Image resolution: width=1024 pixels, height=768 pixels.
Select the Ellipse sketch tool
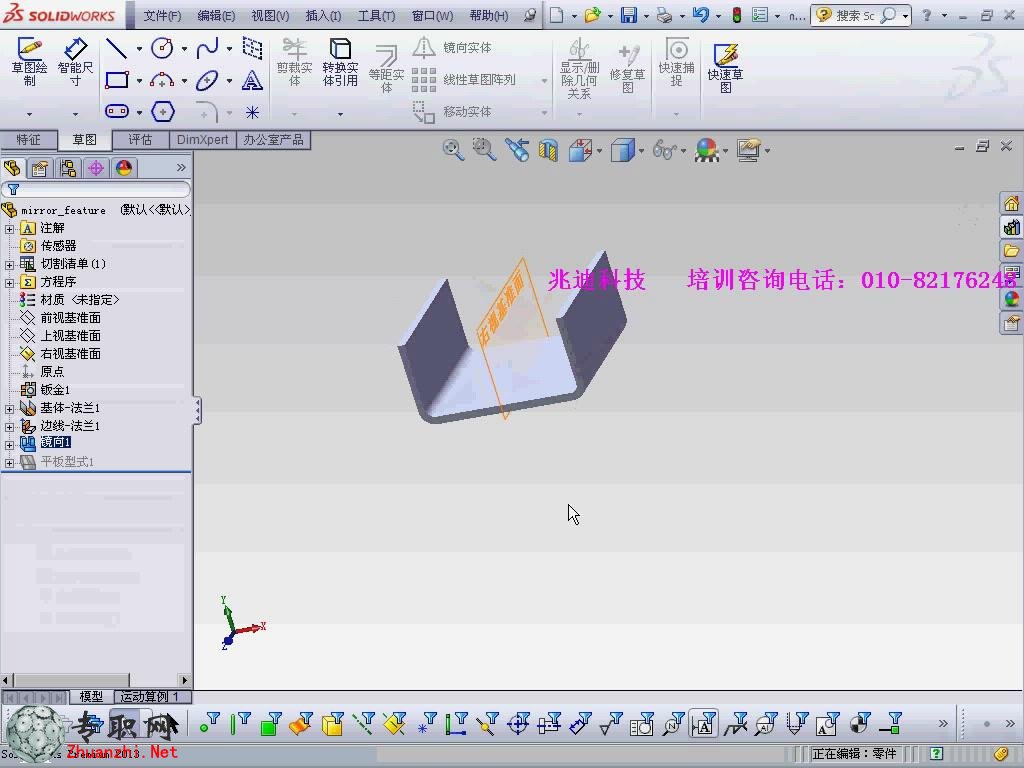click(x=207, y=80)
